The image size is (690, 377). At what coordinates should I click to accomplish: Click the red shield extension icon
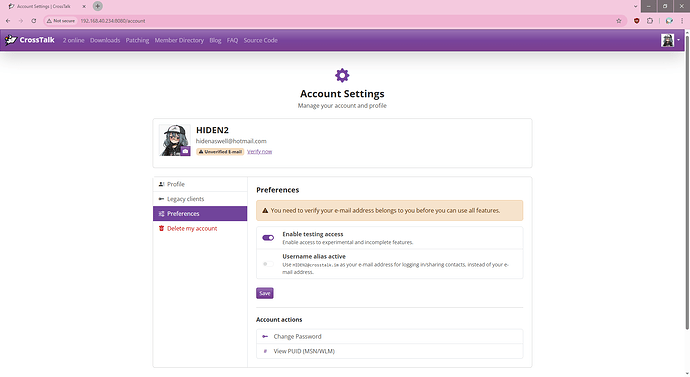(636, 21)
